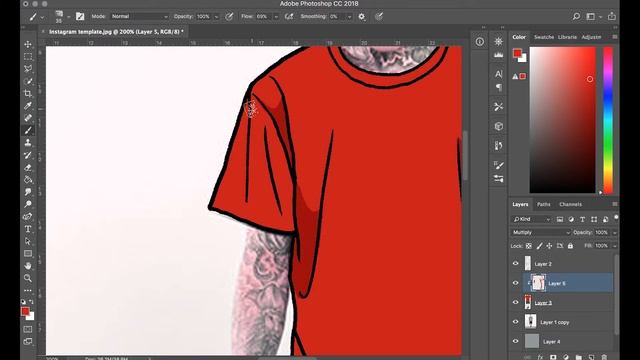Image resolution: width=640 pixels, height=360 pixels.
Task: Switch to the Swatches tab
Action: click(x=544, y=37)
